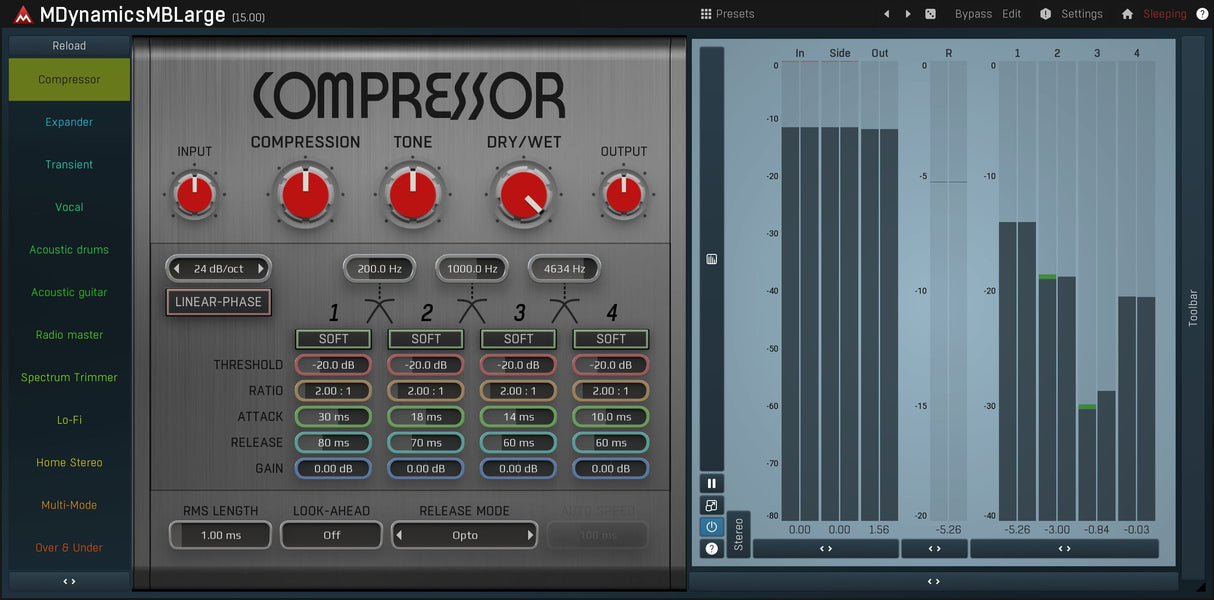Click band 1 THRESHOLD value field
This screenshot has height=600, width=1214.
[333, 365]
